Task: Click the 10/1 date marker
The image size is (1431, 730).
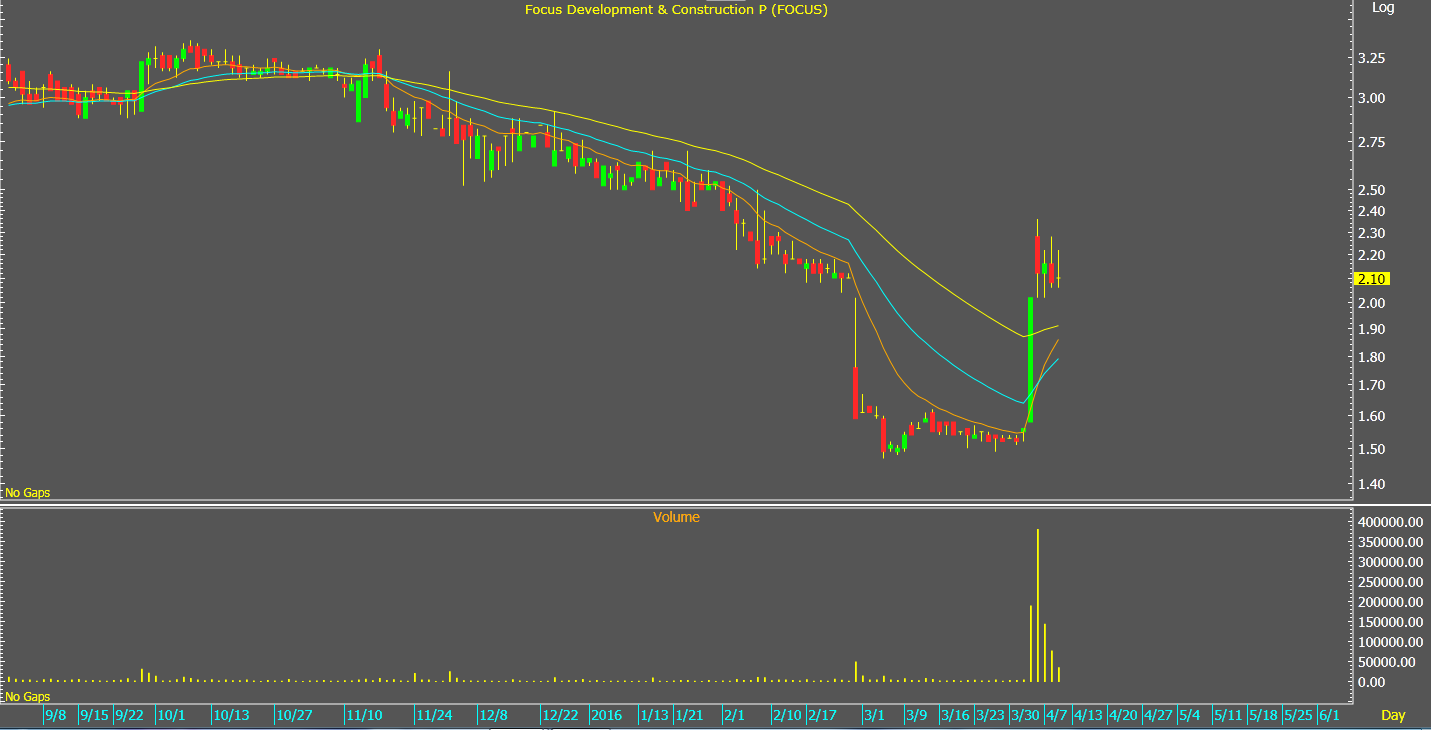Action: tap(170, 715)
